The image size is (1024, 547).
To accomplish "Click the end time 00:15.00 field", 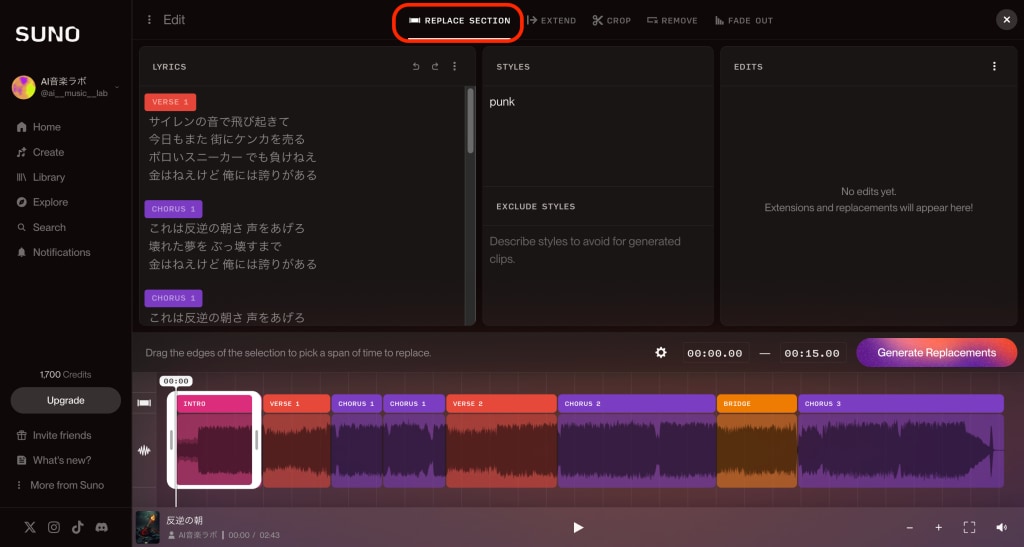I will (x=812, y=353).
